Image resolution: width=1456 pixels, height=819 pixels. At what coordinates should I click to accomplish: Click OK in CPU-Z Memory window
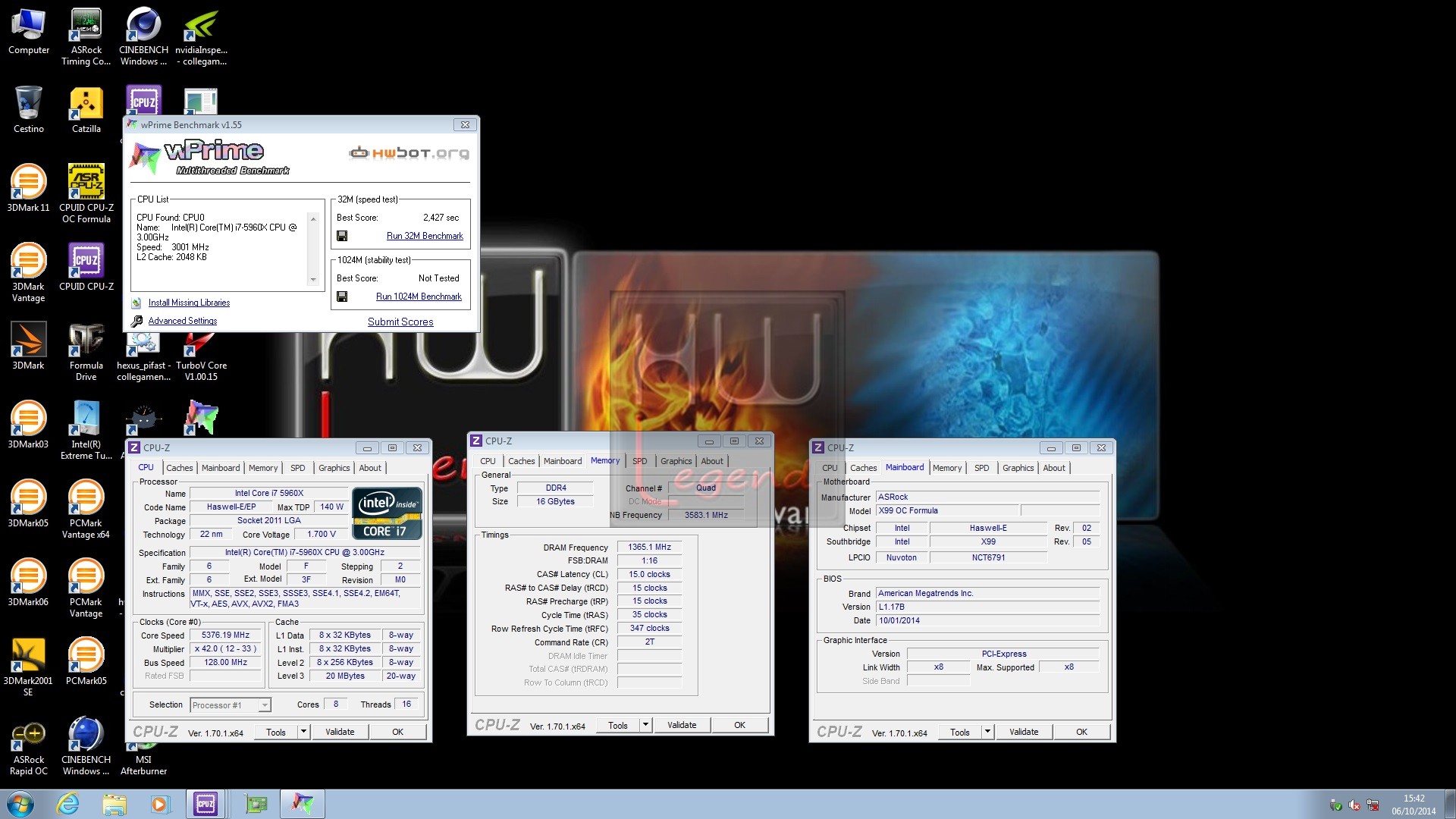click(739, 725)
